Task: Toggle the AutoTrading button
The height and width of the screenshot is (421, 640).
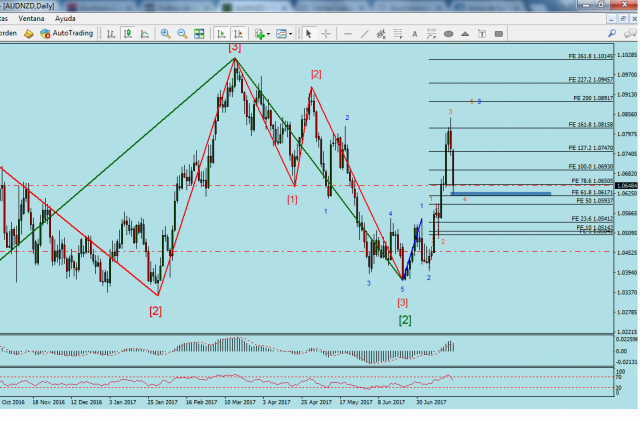Action: 67,33
